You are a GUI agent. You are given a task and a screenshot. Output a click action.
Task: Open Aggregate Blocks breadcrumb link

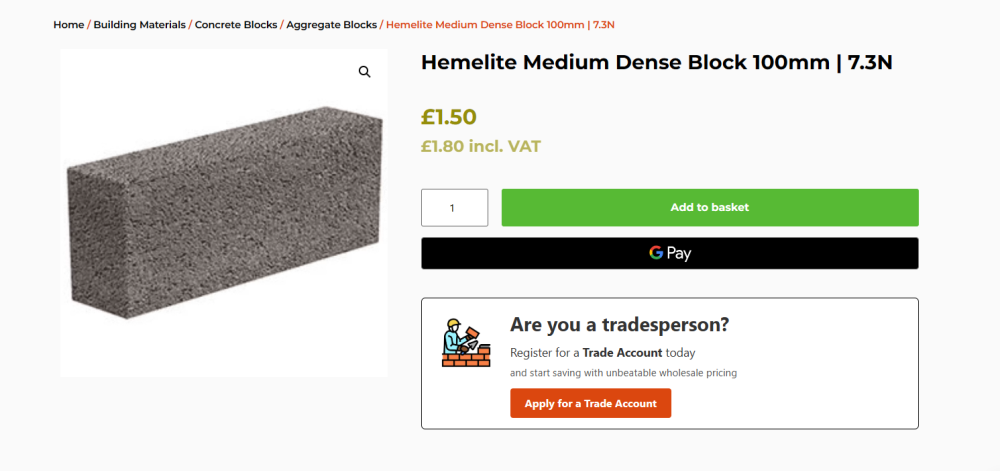coord(331,24)
